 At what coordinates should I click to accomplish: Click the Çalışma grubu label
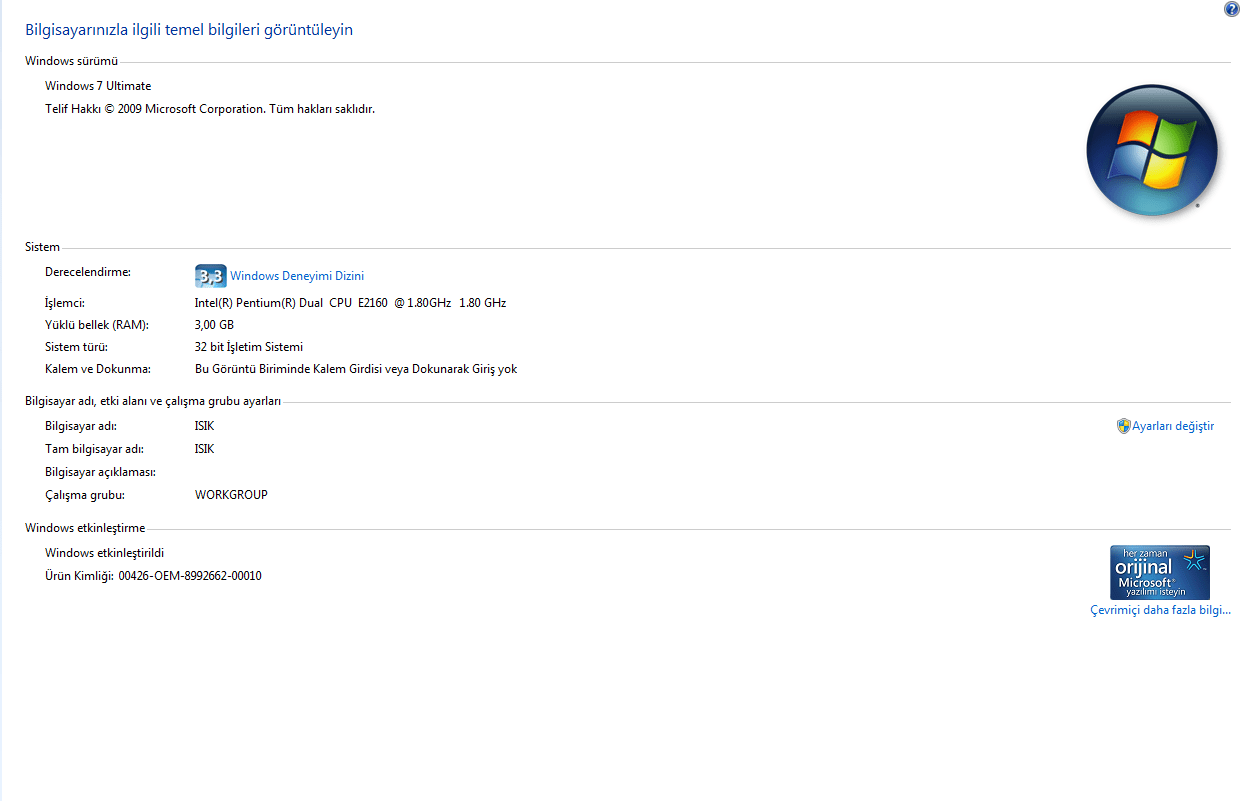(x=84, y=495)
